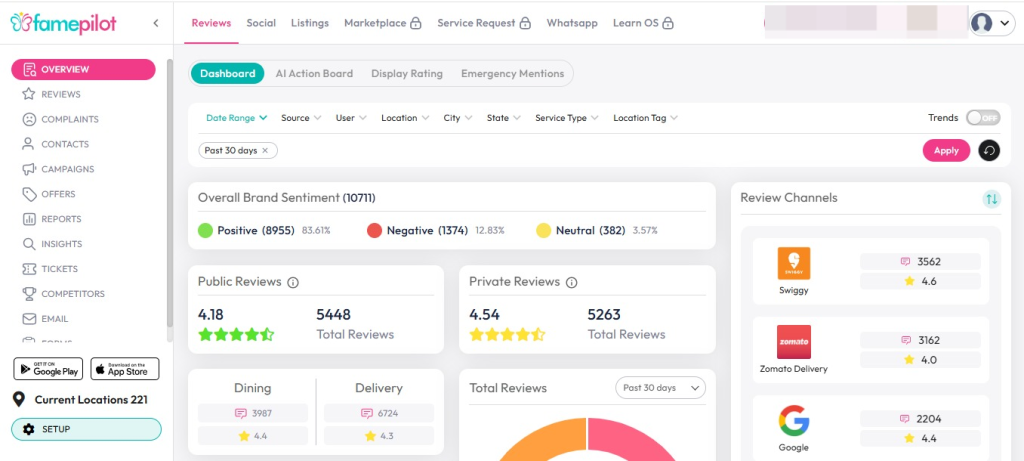Select the Emergency Mentions sub-tab
1024x461 pixels.
tap(513, 74)
